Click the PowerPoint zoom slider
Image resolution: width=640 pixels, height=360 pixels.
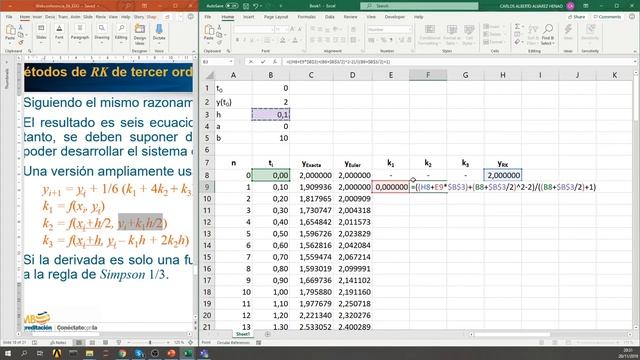[150, 342]
